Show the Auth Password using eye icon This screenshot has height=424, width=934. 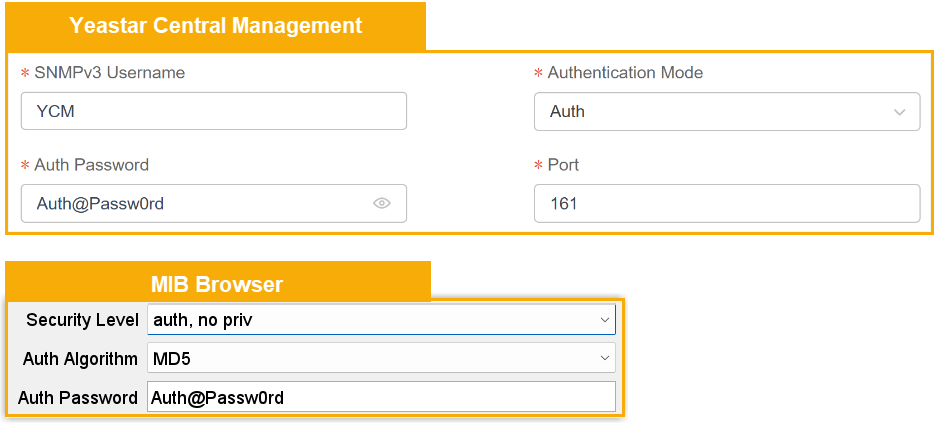click(381, 203)
